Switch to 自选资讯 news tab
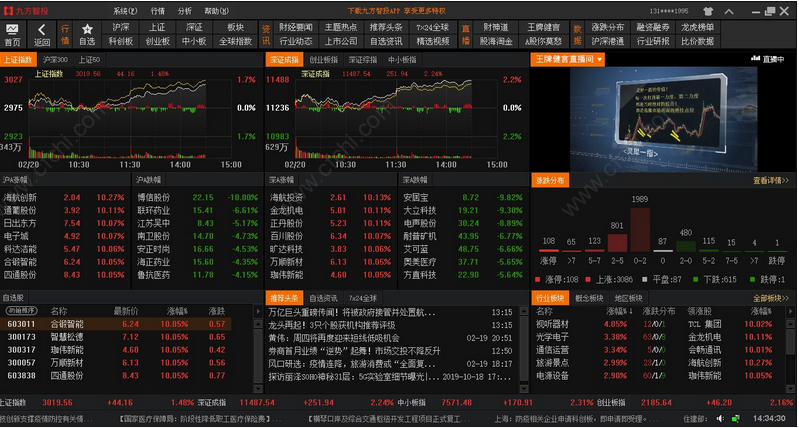Viewport: 799px width, 428px height. coord(323,298)
